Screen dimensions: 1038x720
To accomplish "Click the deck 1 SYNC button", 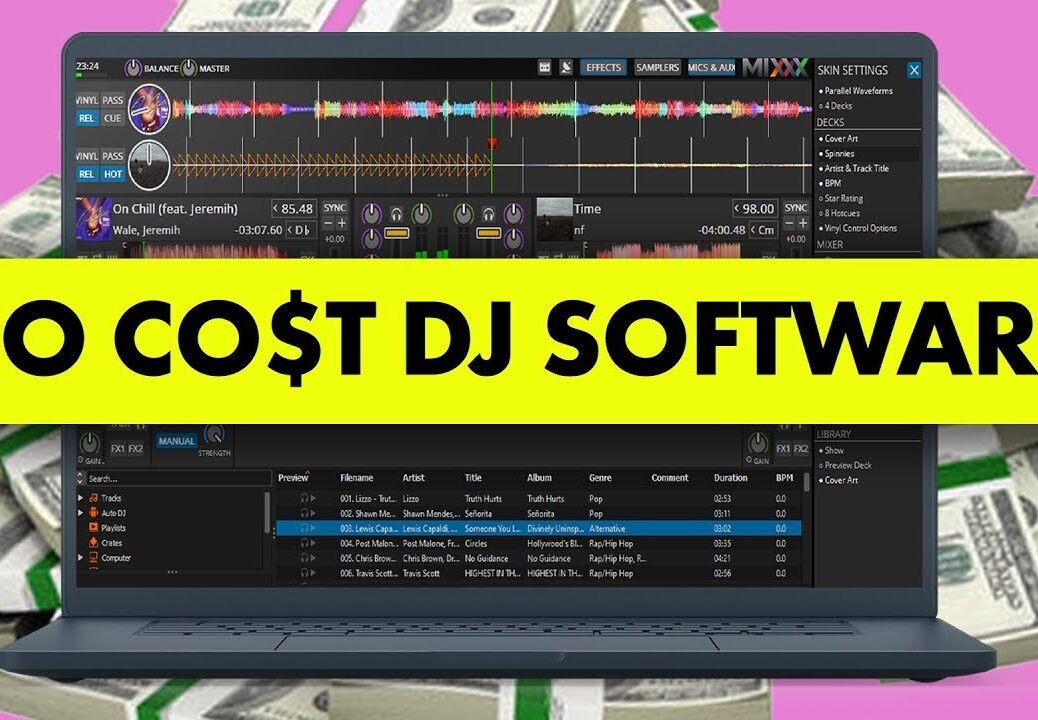I will 334,208.
